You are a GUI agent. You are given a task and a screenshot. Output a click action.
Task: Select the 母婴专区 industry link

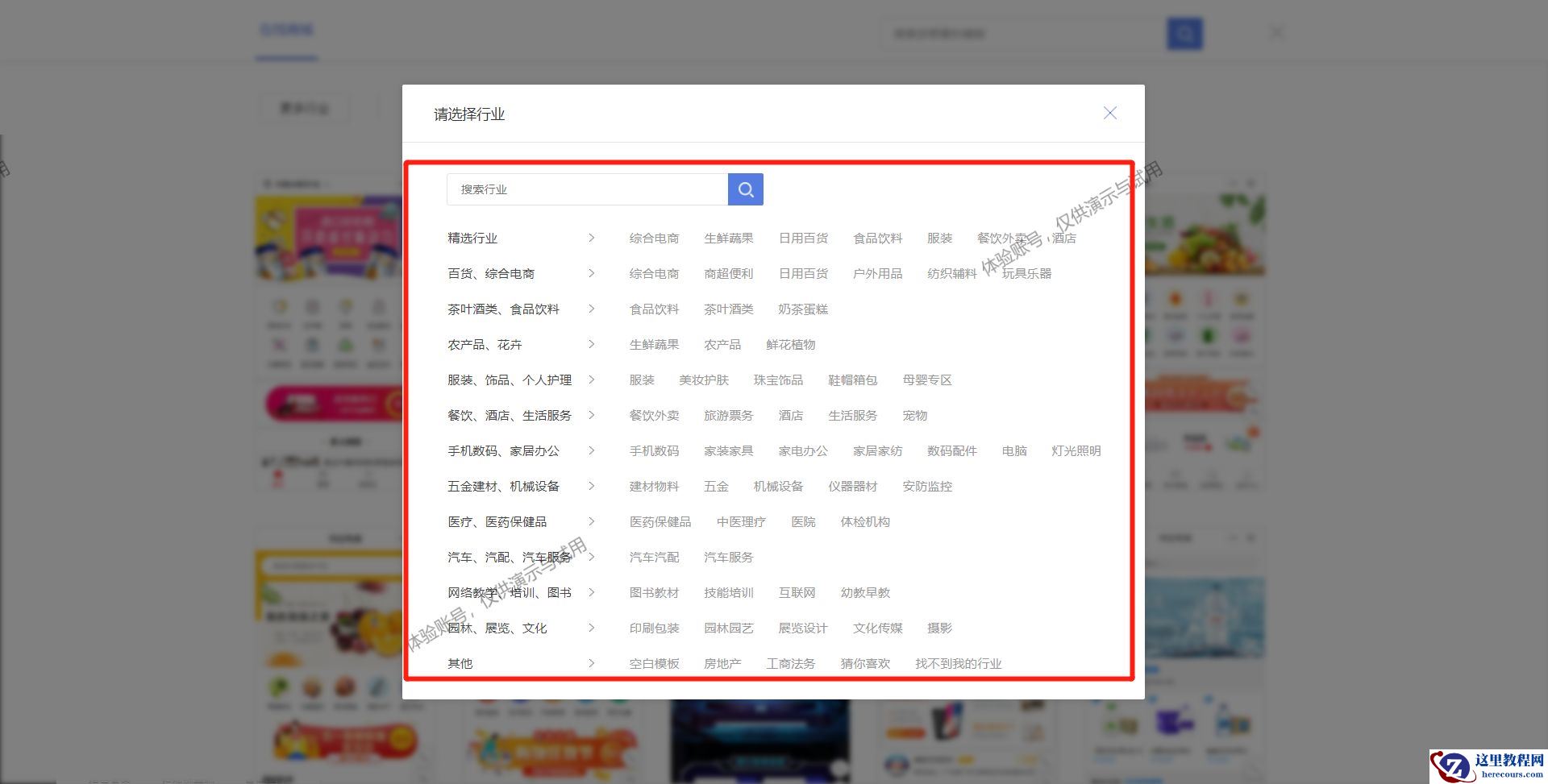pyautogui.click(x=927, y=380)
